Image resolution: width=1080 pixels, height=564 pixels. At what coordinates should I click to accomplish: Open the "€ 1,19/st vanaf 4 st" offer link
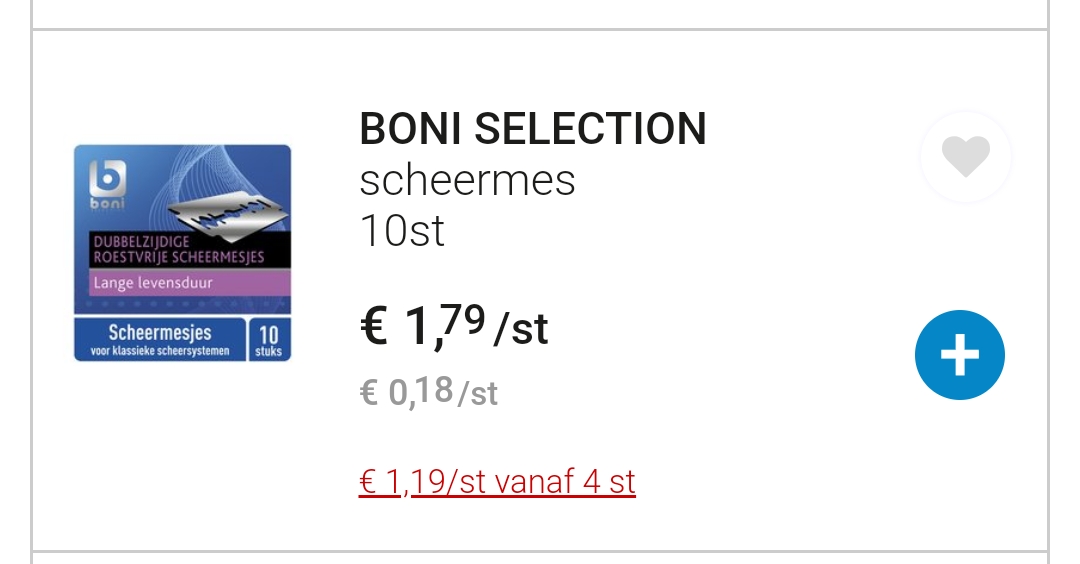(x=497, y=482)
